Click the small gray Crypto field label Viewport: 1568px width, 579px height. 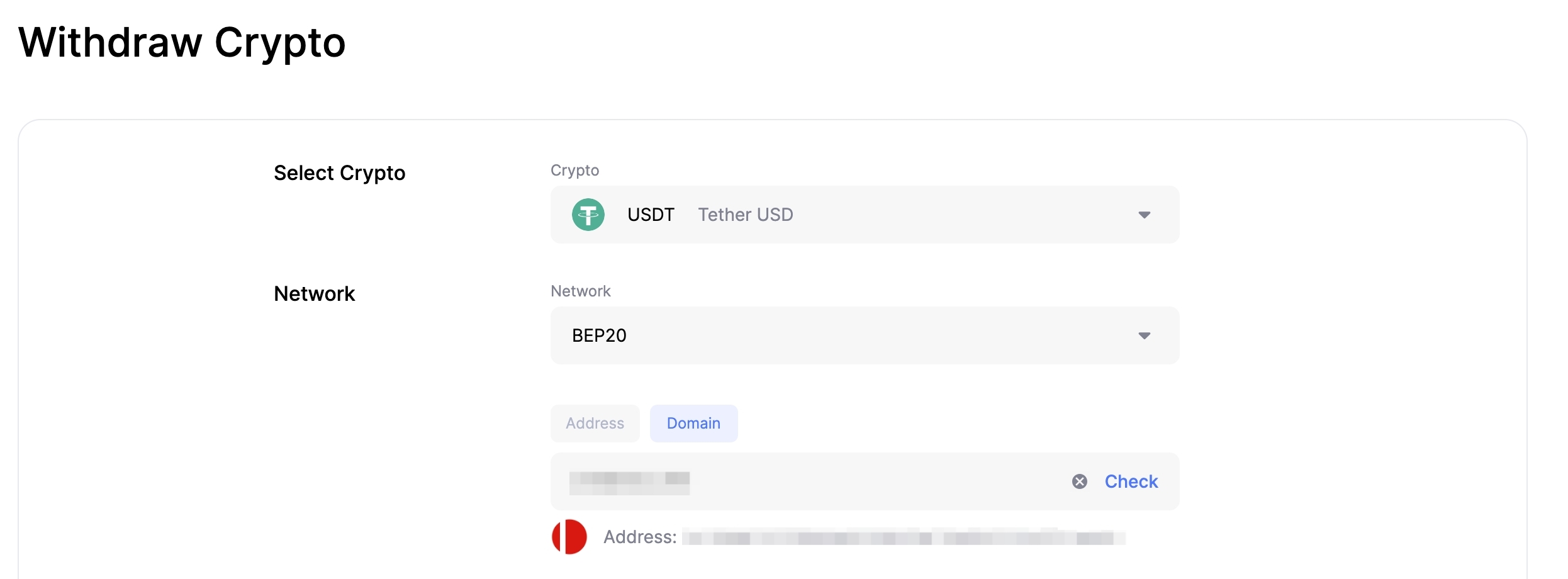574,171
